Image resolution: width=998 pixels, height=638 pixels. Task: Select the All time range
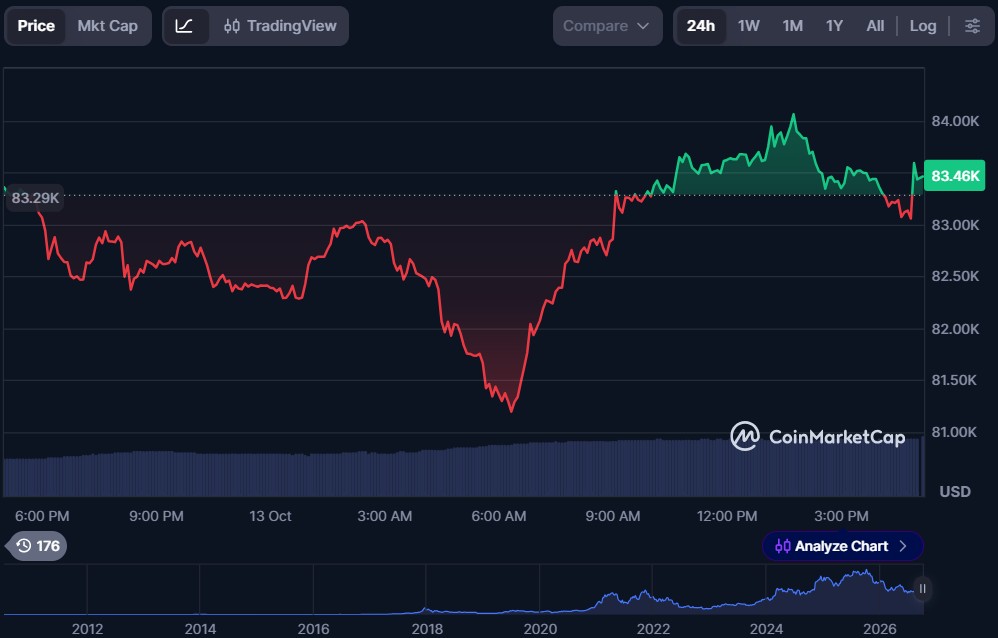point(875,26)
